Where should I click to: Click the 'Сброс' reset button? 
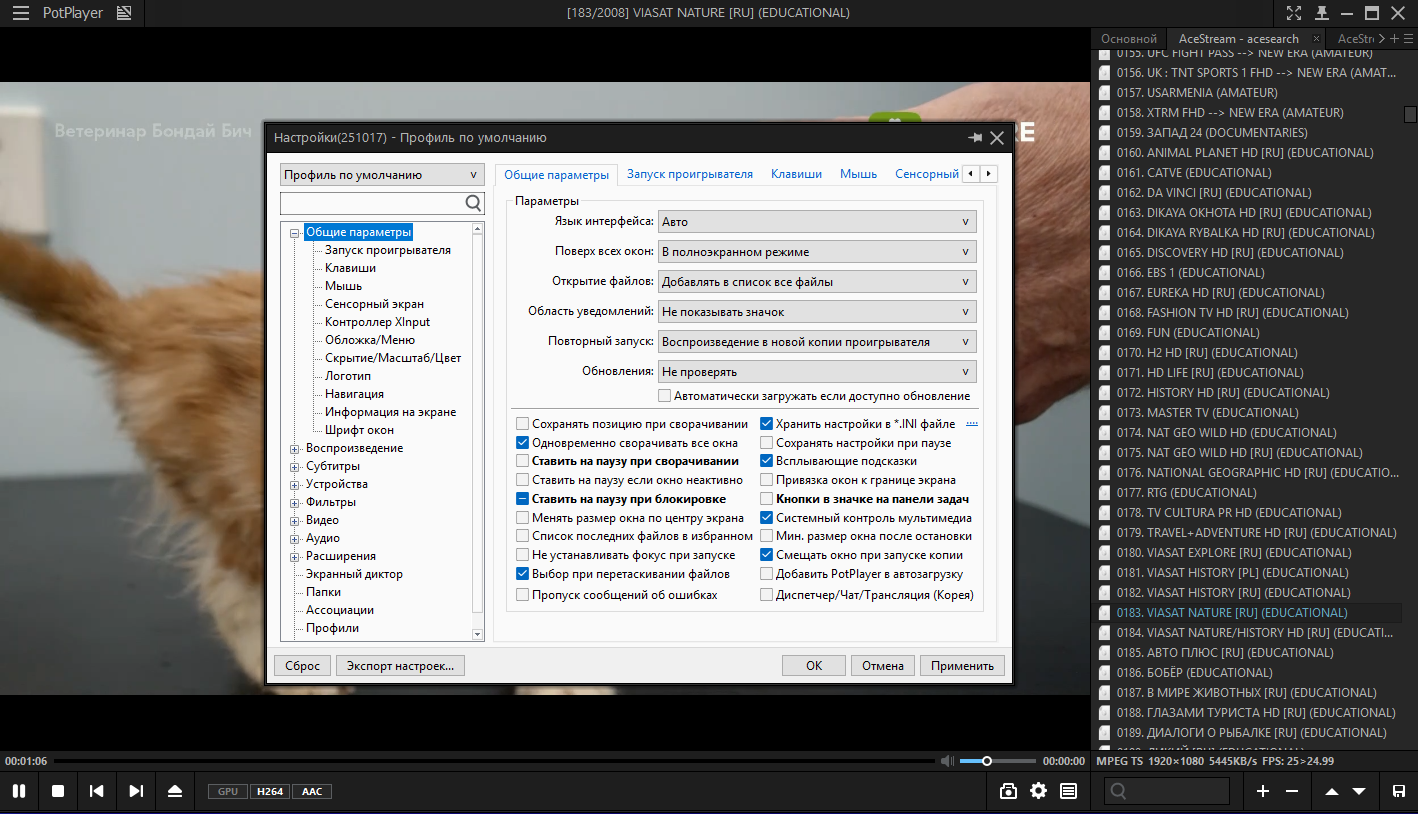302,665
